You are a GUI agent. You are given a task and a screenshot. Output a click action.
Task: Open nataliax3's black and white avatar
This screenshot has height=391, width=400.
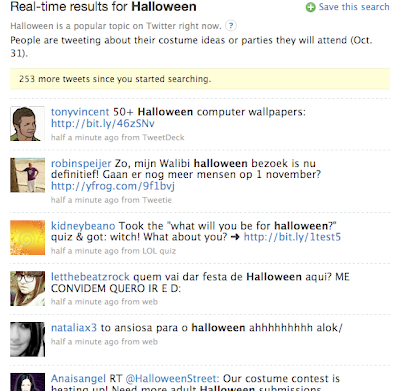(x=27, y=339)
